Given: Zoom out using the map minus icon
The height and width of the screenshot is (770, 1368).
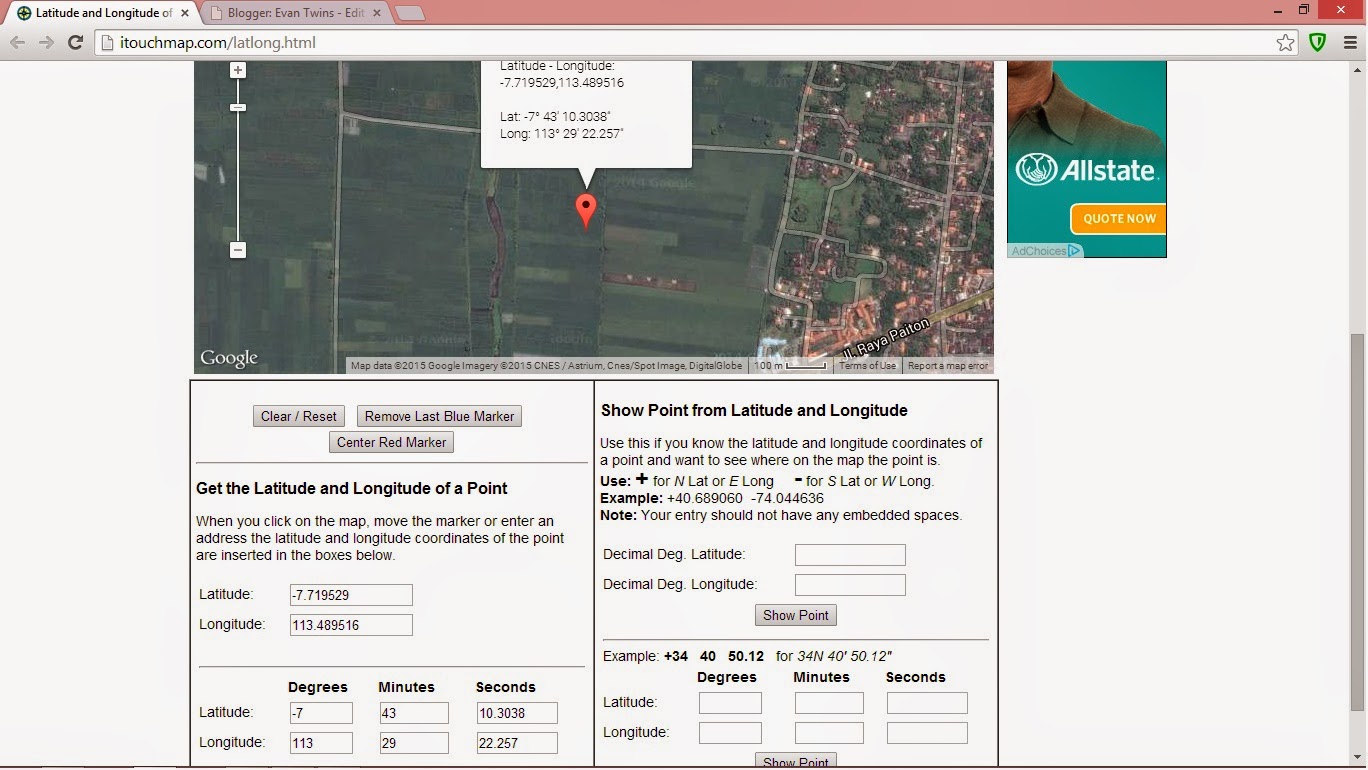Looking at the screenshot, I should [237, 250].
